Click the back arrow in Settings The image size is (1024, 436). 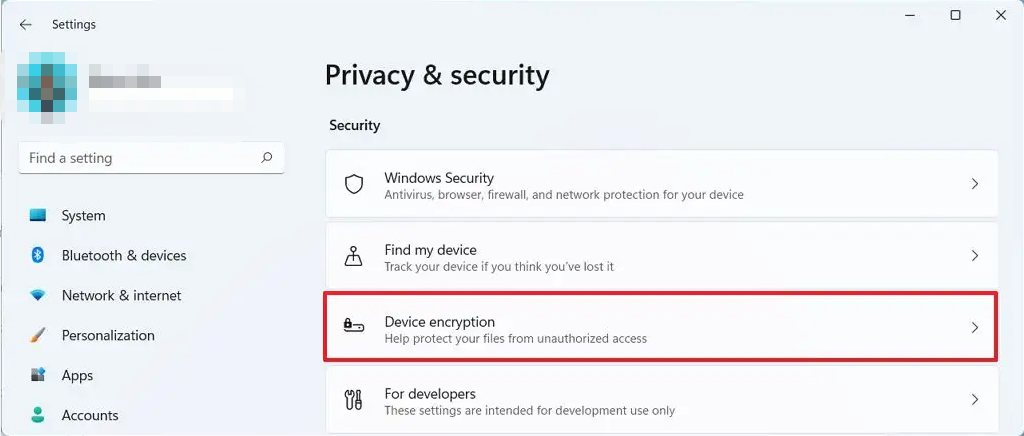click(x=25, y=24)
